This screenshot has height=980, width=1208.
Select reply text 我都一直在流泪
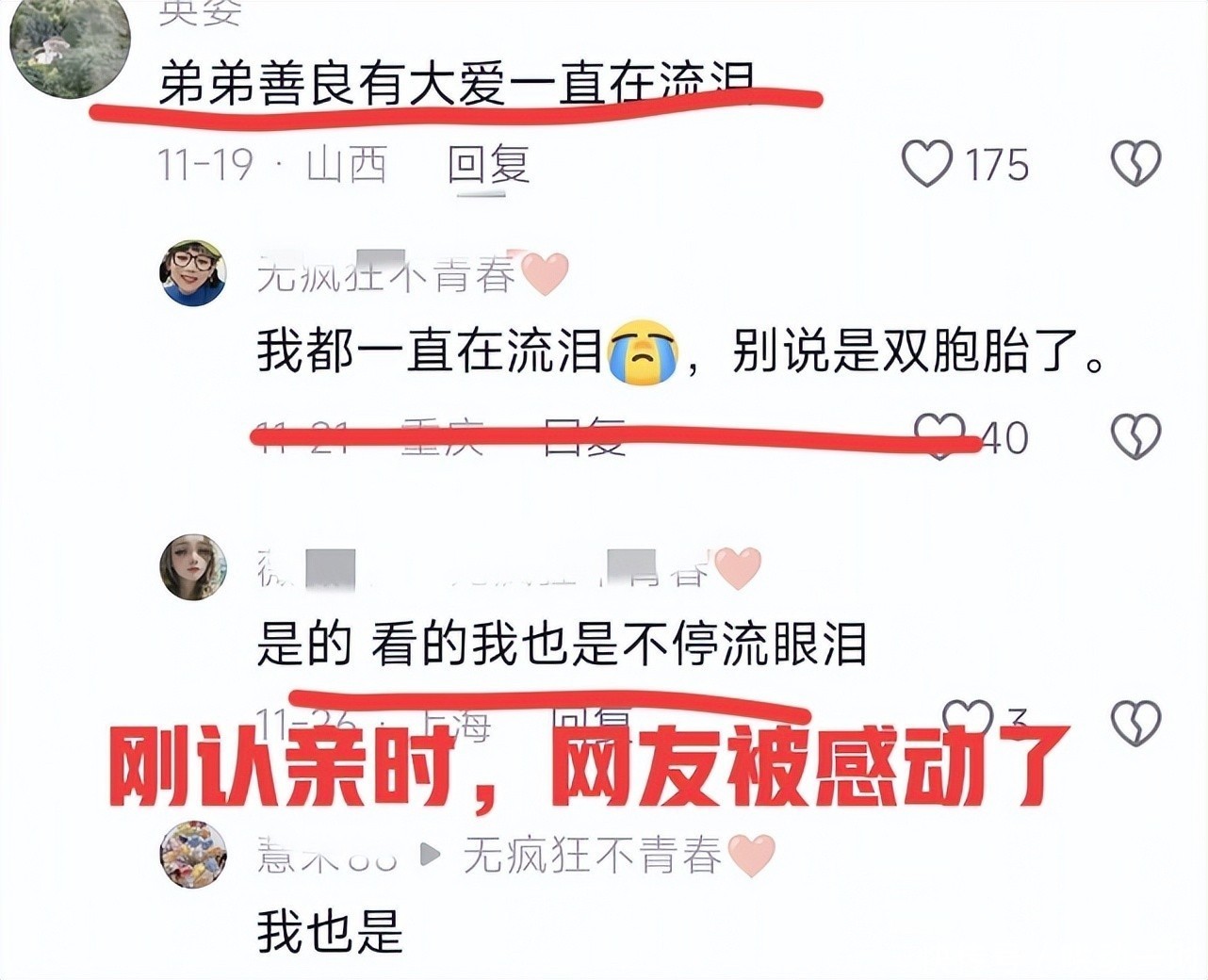(x=430, y=351)
